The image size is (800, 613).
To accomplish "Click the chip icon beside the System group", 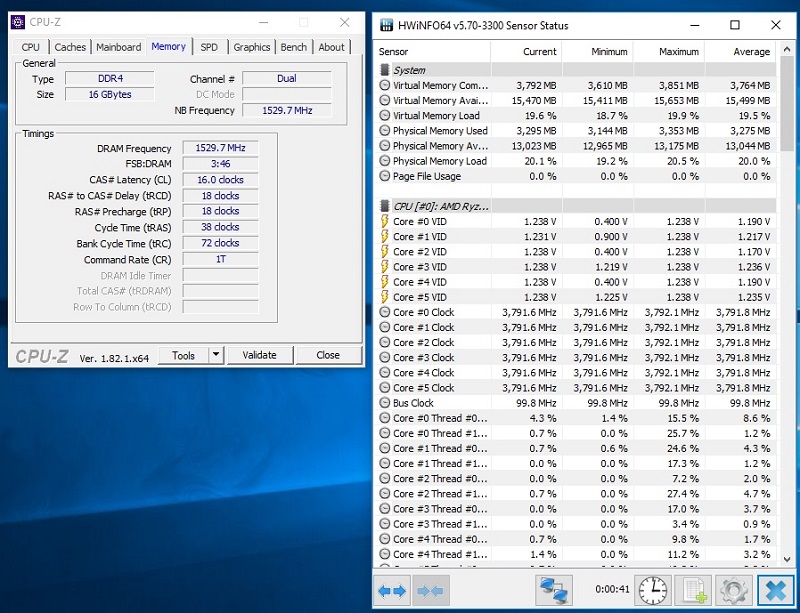I will click(x=385, y=70).
